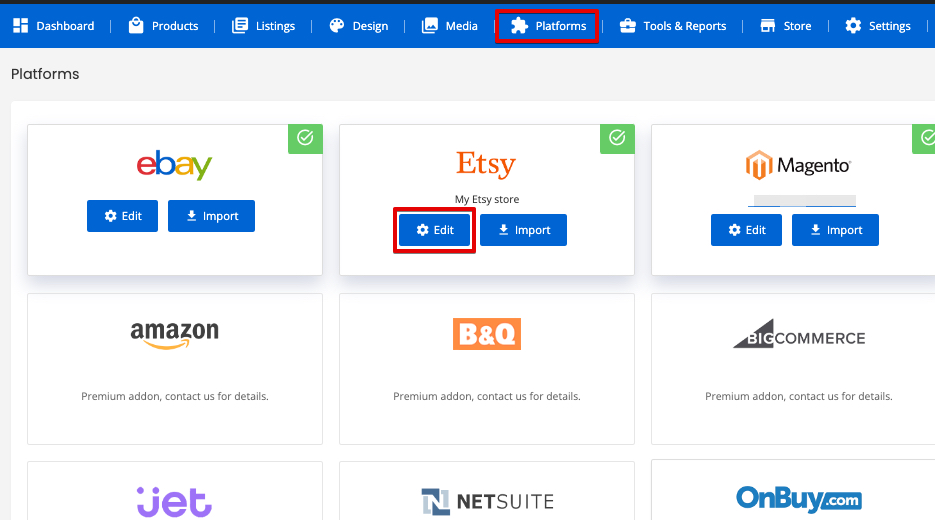Open Tools & Reports menu
935x520 pixels.
coord(673,26)
